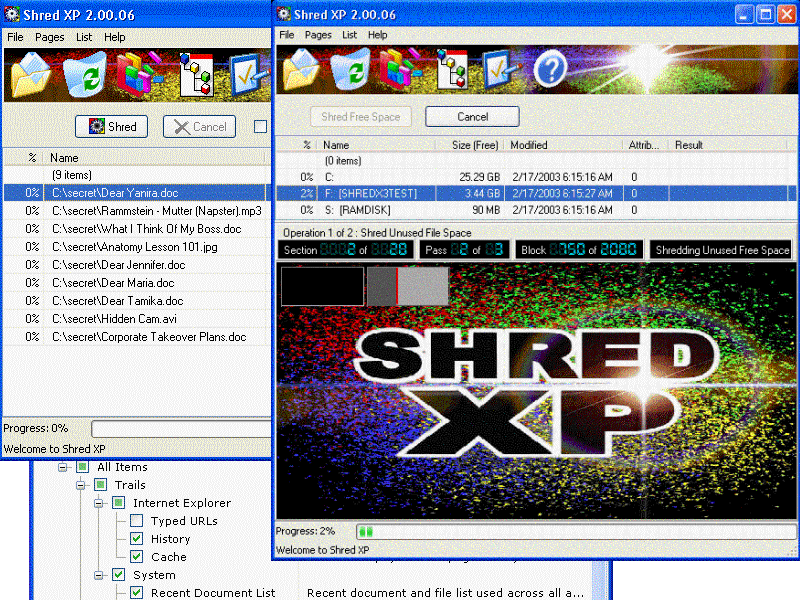Uncheck the System checkbox
The height and width of the screenshot is (600, 800).
click(x=118, y=575)
